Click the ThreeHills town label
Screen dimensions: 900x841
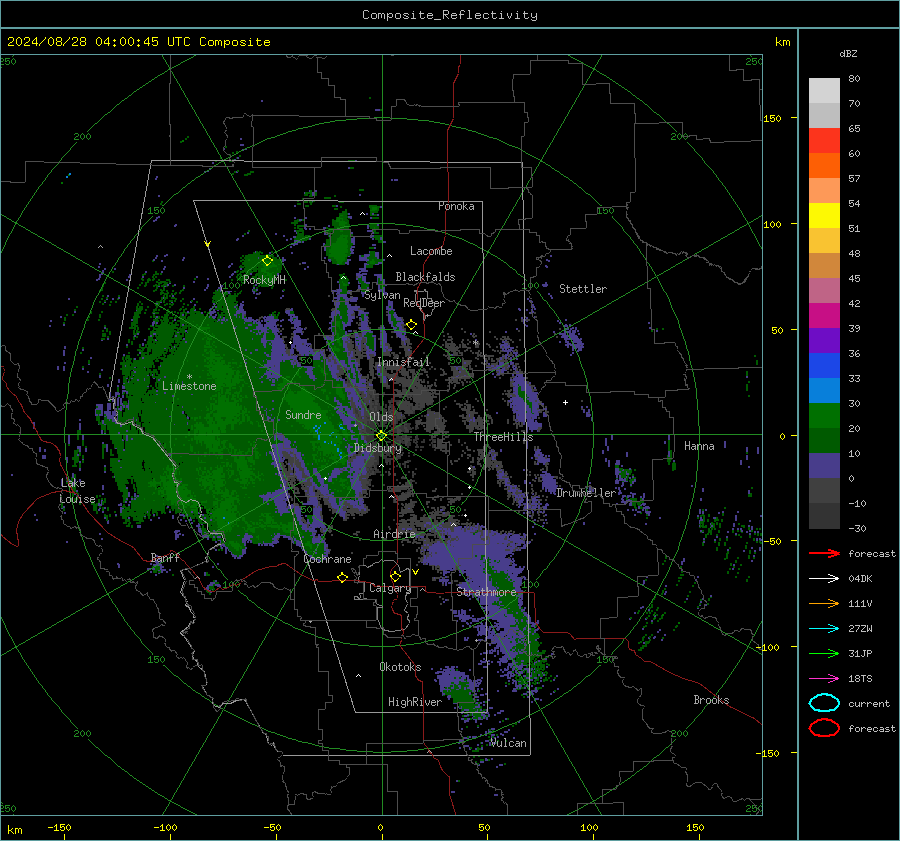[503, 437]
